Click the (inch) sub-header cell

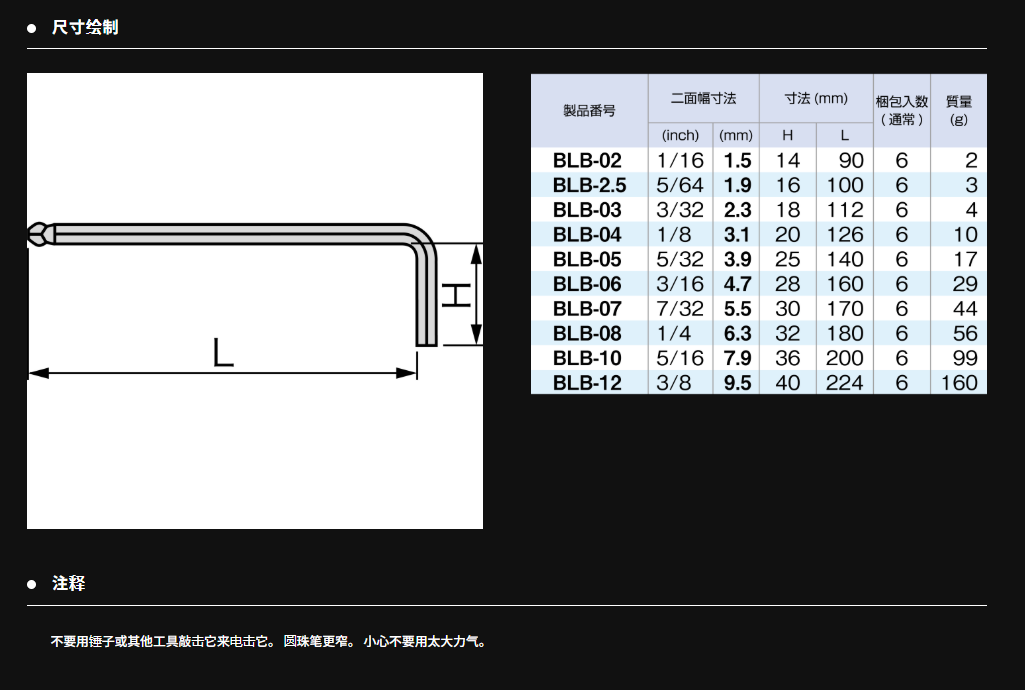click(x=680, y=135)
